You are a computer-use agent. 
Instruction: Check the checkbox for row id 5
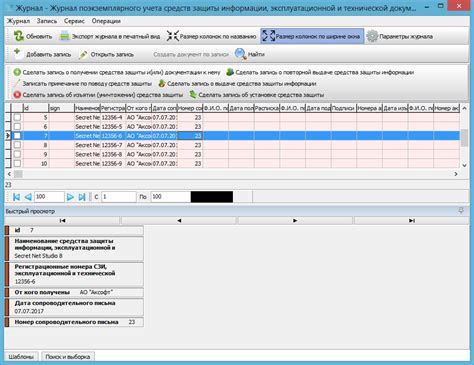point(17,117)
